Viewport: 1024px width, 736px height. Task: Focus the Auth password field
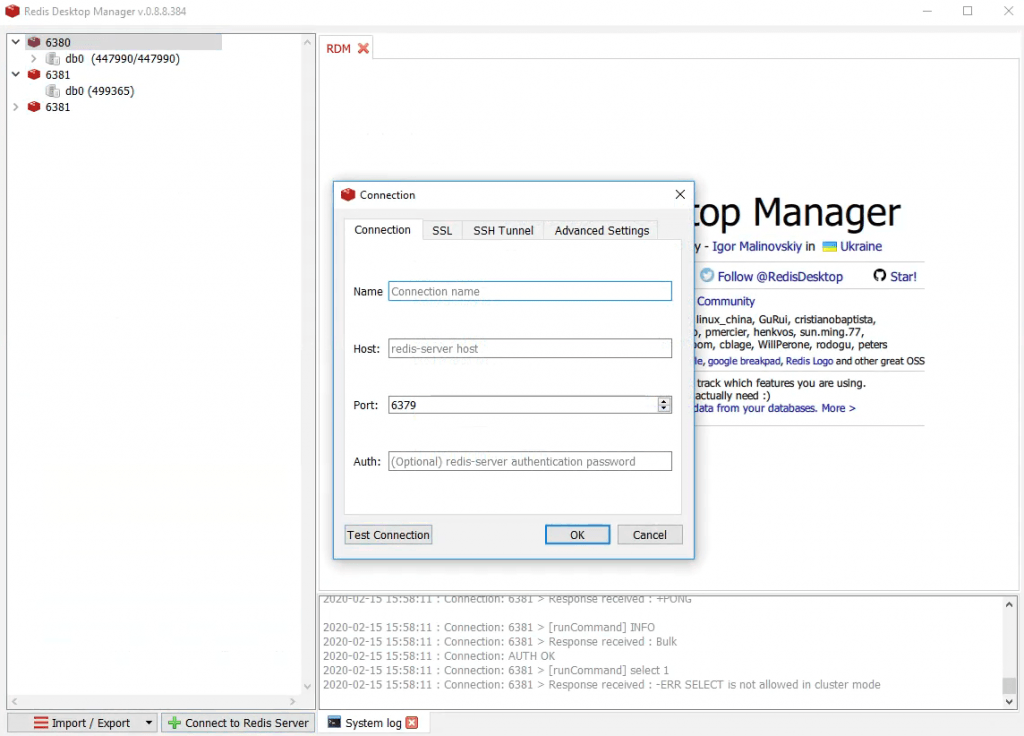tap(530, 461)
